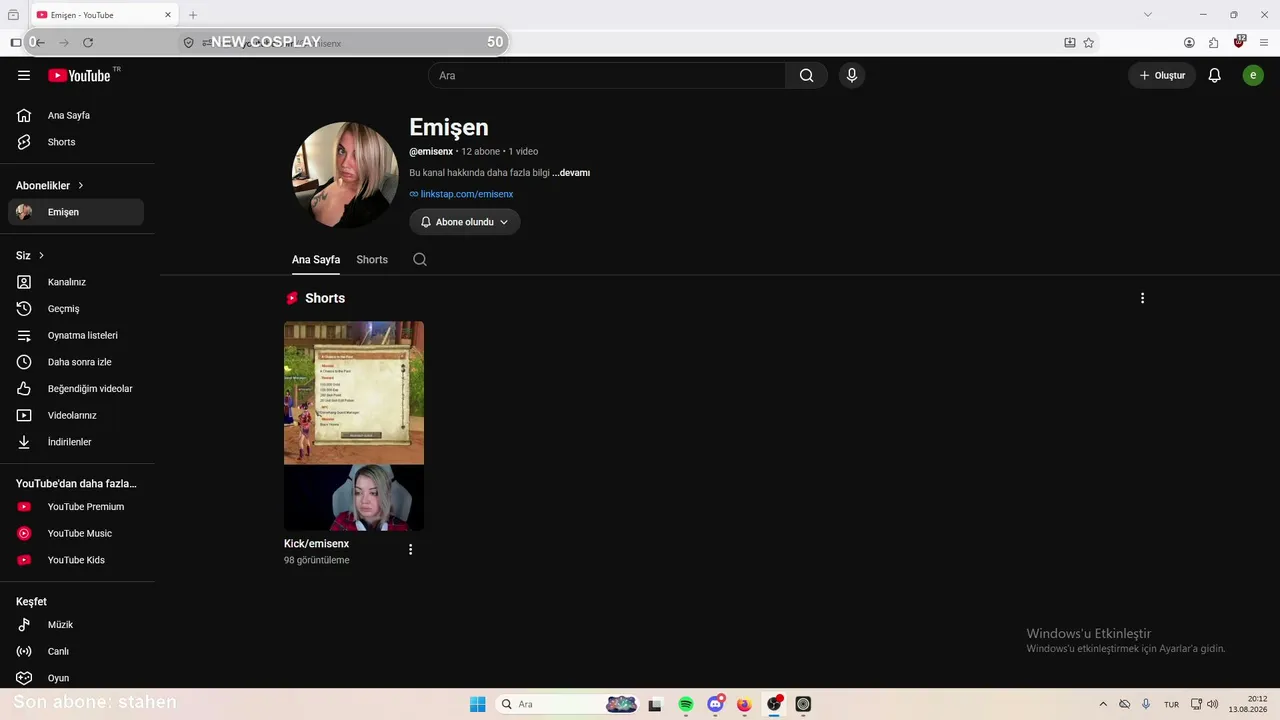The image size is (1280, 720).
Task: Open Shorts in the left sidebar
Action: 76,142
